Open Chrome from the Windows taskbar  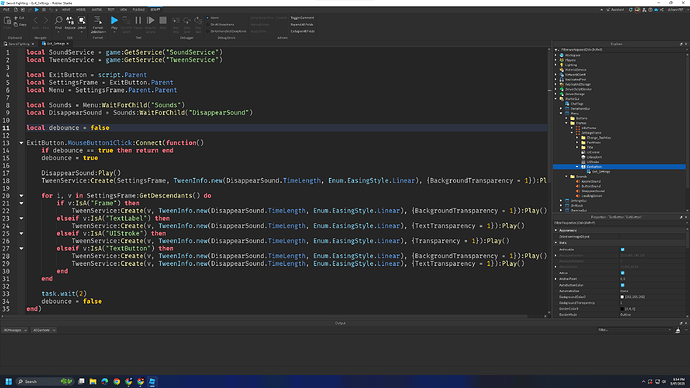tap(117, 381)
